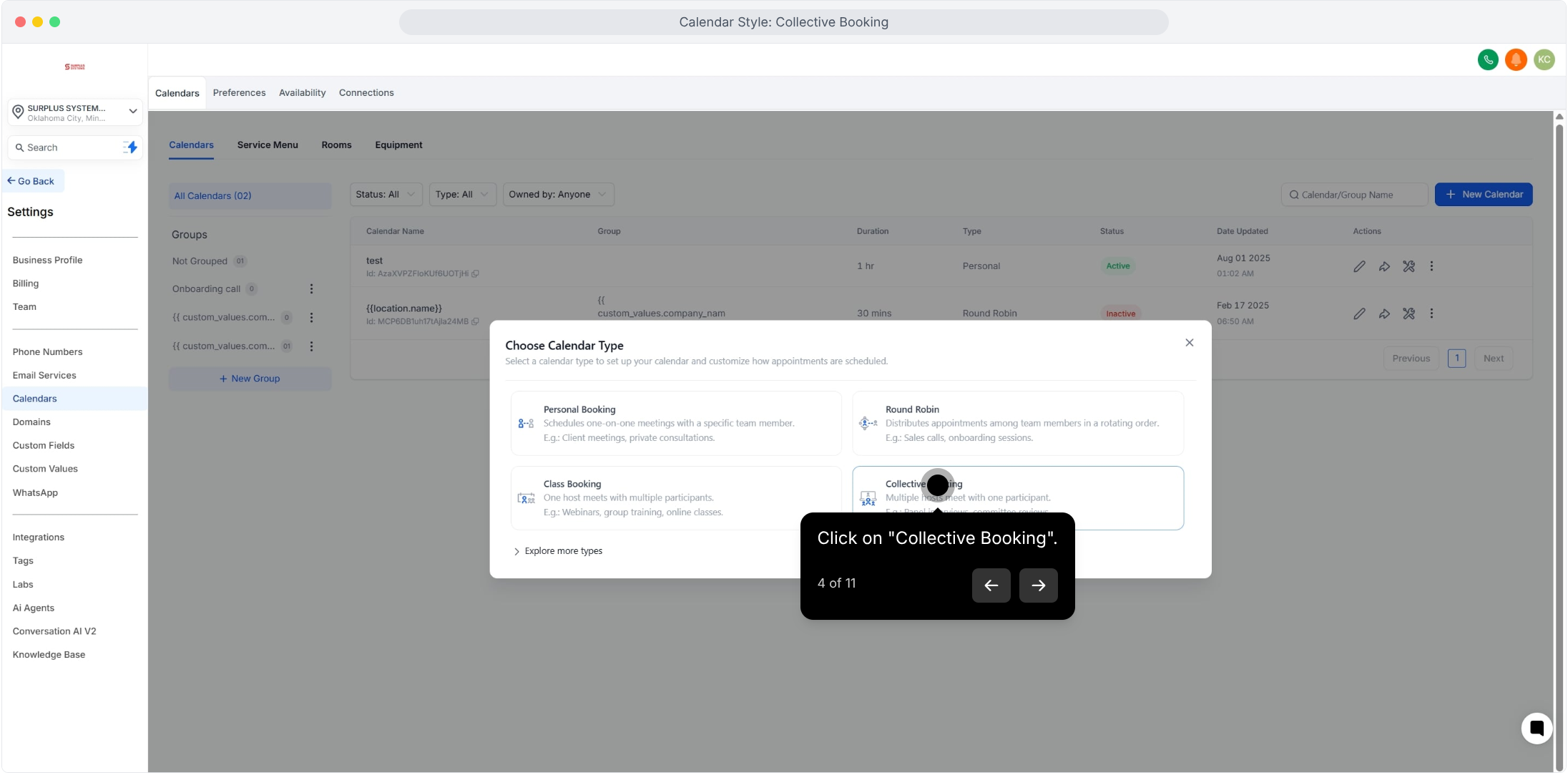Expand the Surplus Systems location switcher

(74, 112)
